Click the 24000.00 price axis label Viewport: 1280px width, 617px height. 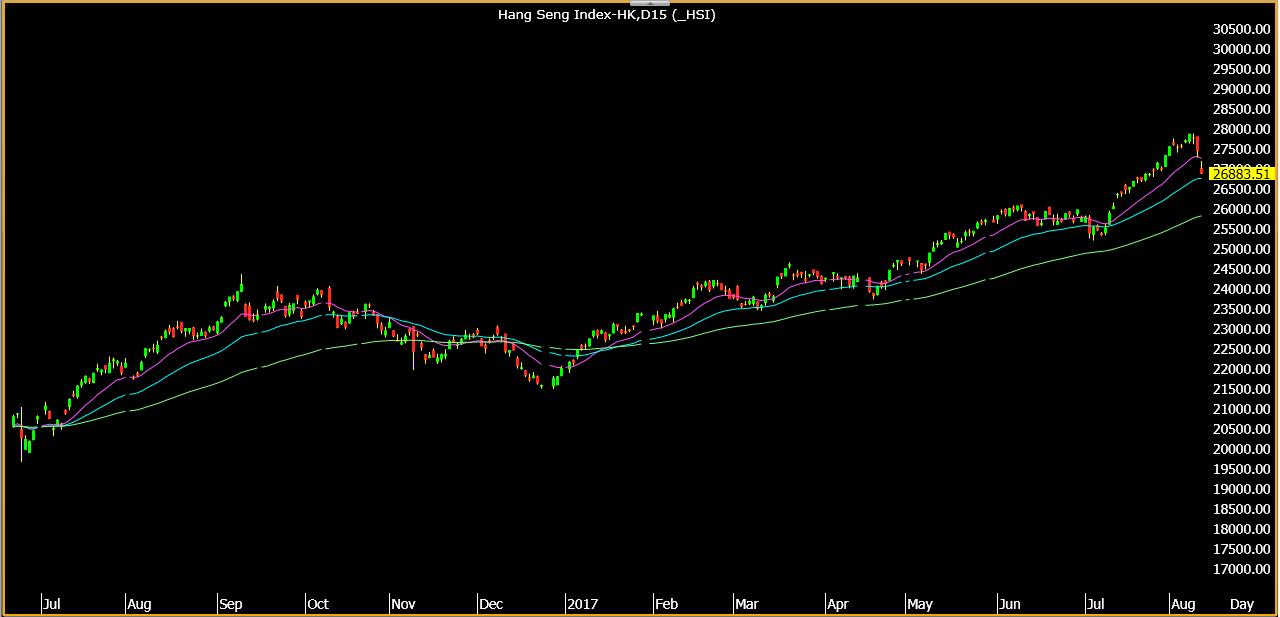coord(1240,289)
